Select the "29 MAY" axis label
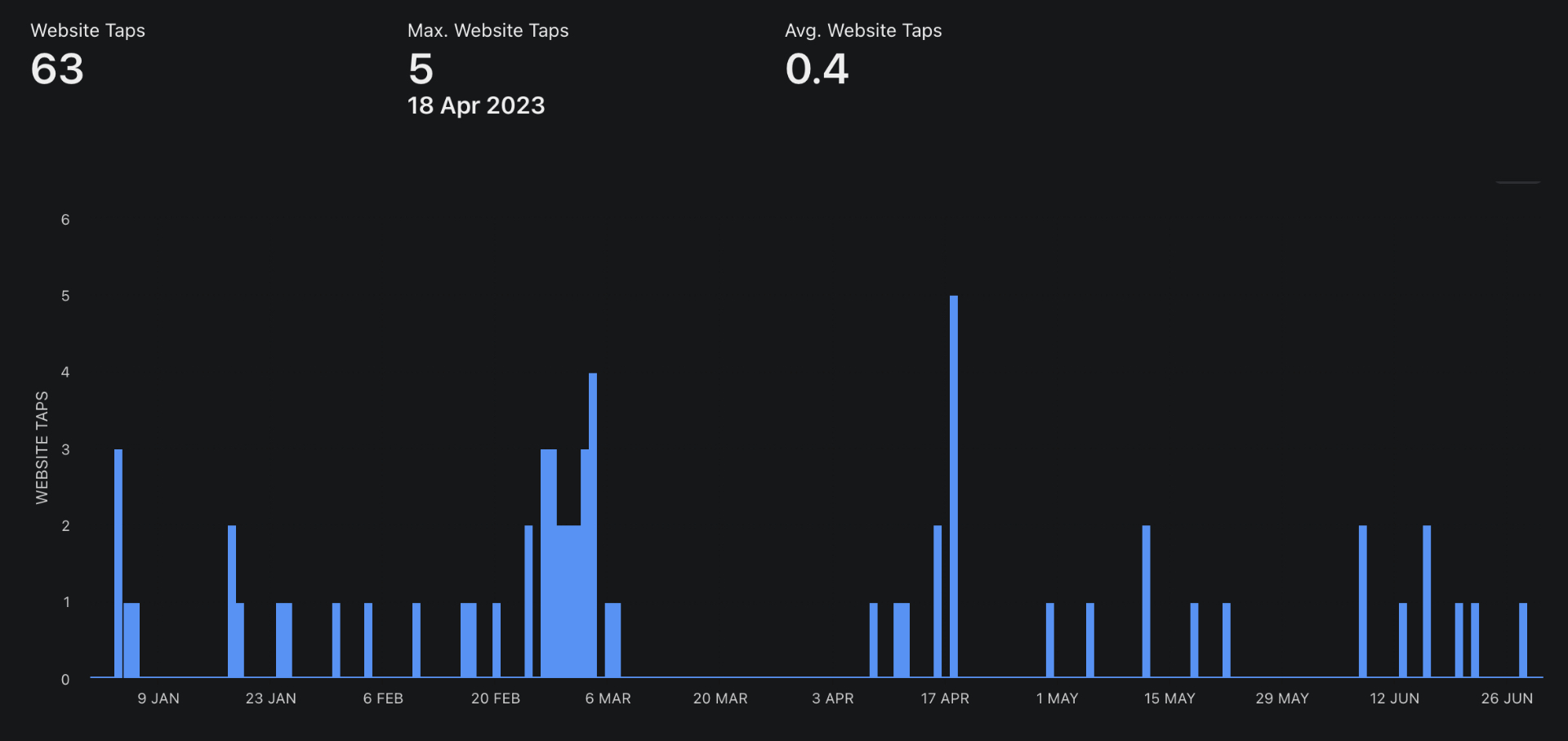Image resolution: width=1568 pixels, height=741 pixels. 1282,699
